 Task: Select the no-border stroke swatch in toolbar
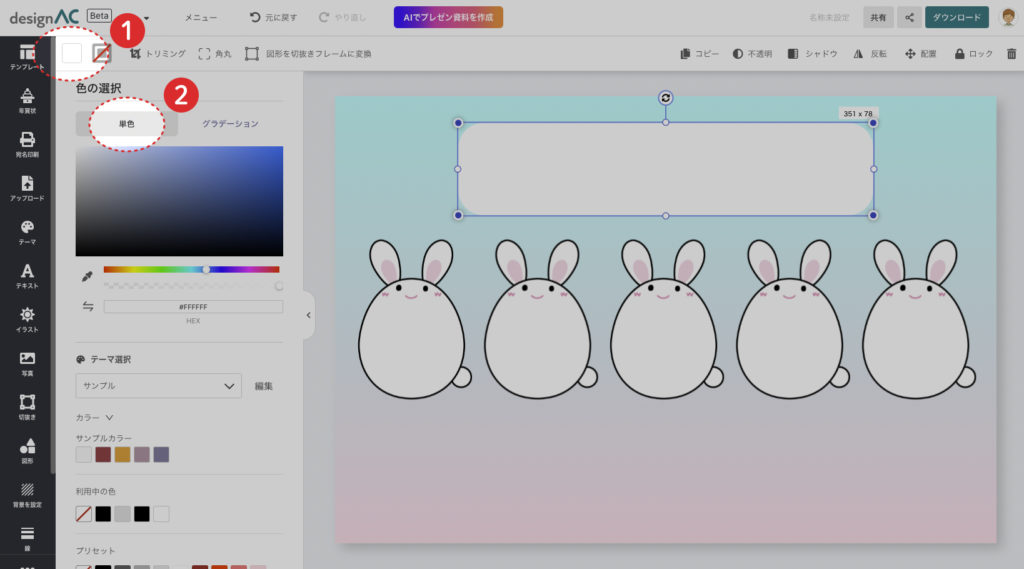coord(101,53)
